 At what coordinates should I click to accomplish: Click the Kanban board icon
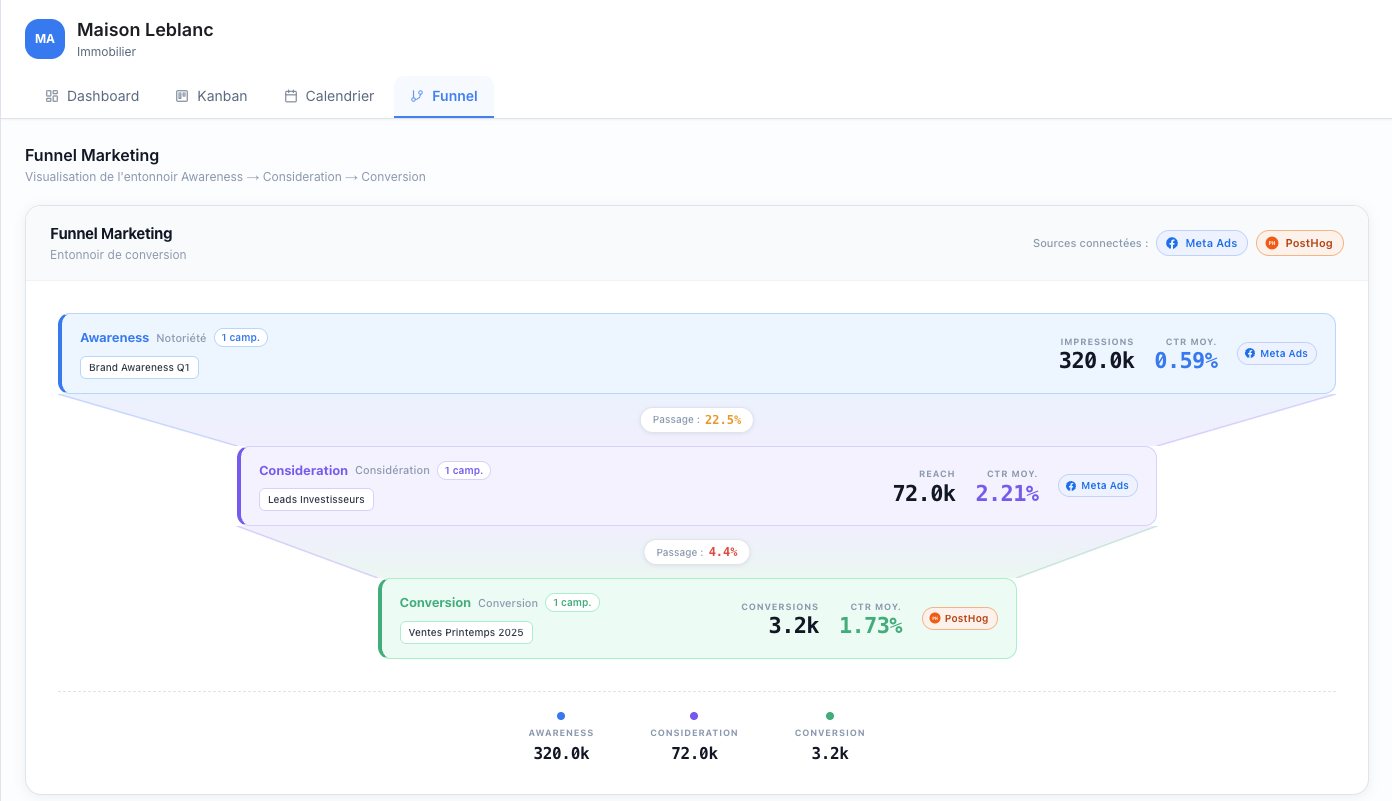(x=181, y=96)
